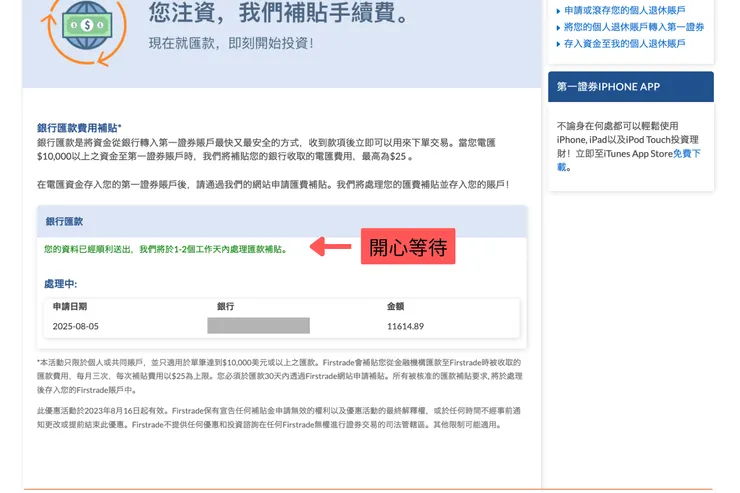Click the arrow bullet beside 存入資金至我的個人退休賬戶

pos(558,44)
